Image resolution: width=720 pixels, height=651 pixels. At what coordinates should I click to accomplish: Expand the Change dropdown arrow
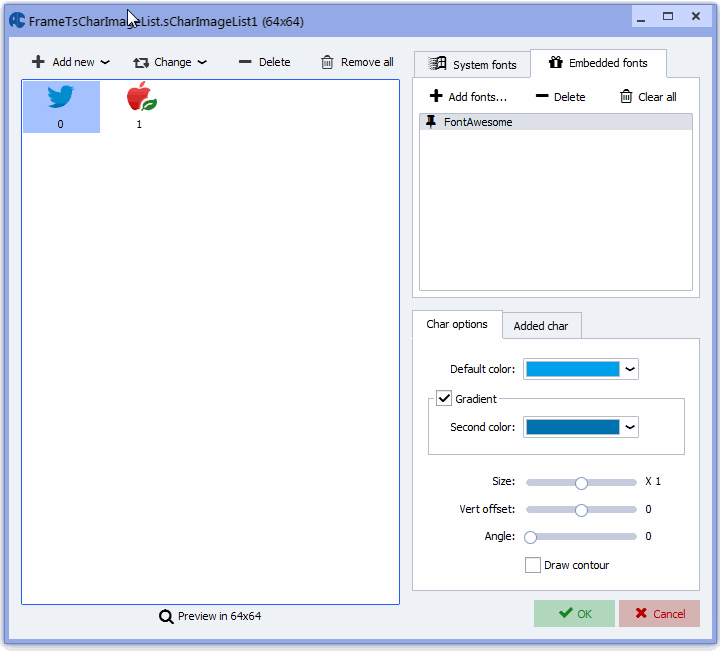(202, 62)
